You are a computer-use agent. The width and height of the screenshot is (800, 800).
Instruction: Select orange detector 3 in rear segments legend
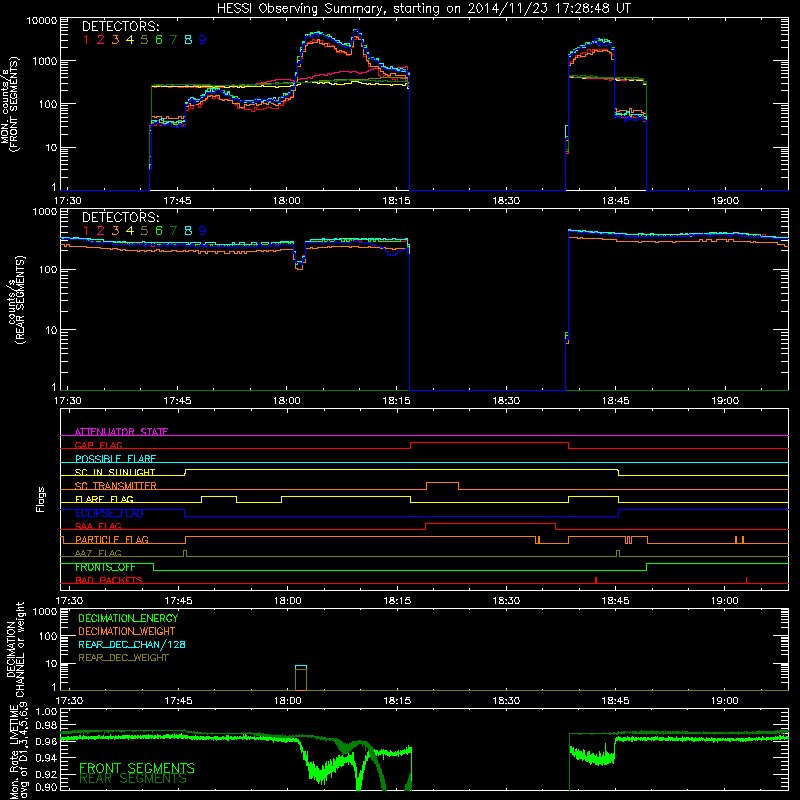point(115,231)
